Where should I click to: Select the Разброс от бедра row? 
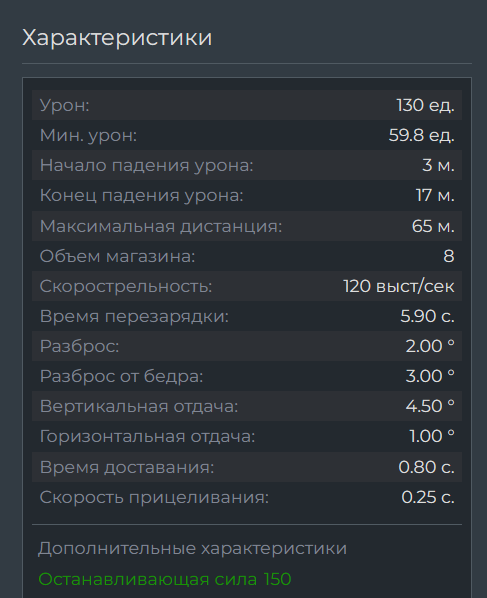[247, 376]
